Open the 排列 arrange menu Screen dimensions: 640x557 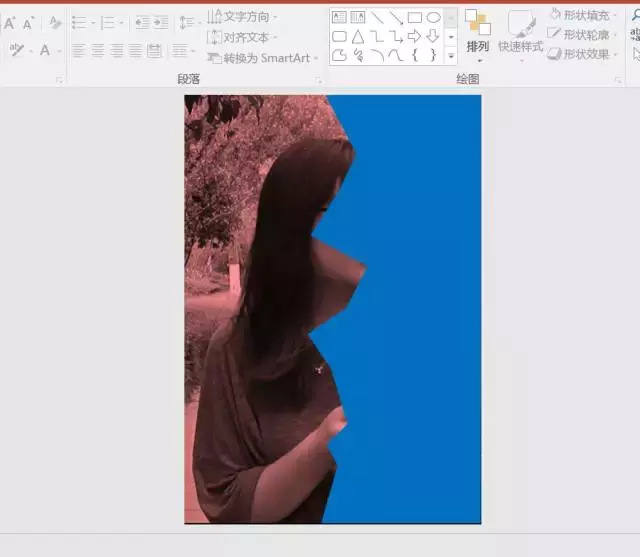point(478,36)
